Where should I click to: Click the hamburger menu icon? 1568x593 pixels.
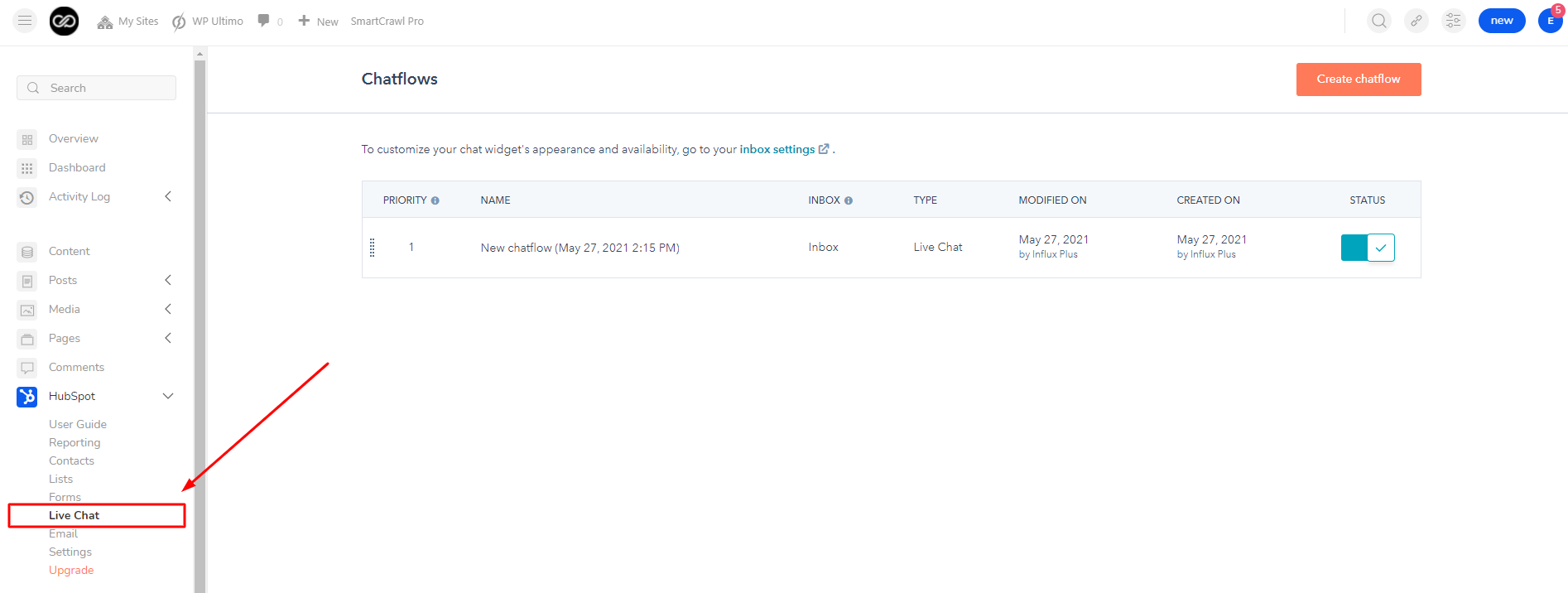click(x=25, y=21)
